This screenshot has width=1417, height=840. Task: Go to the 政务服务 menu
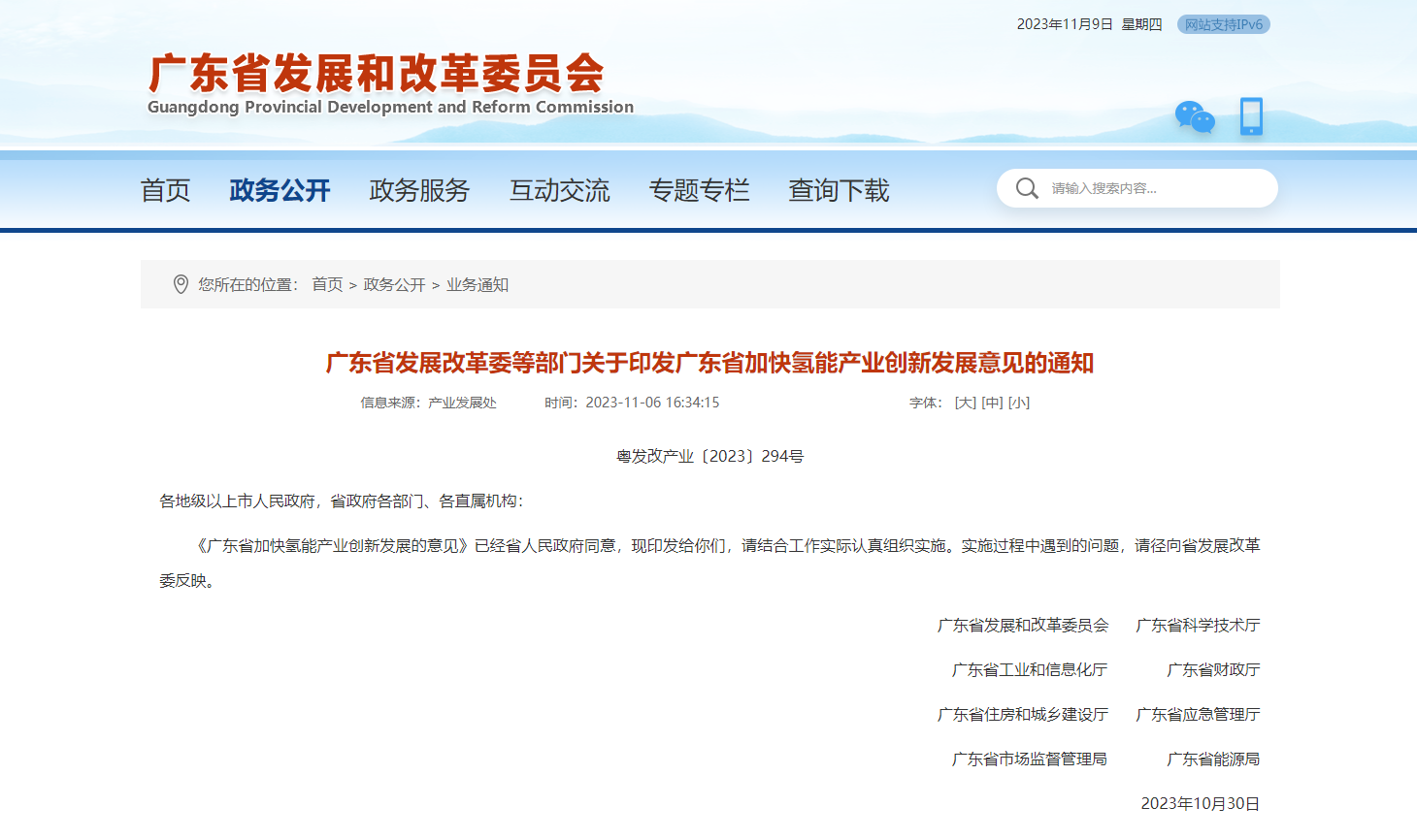coord(419,190)
